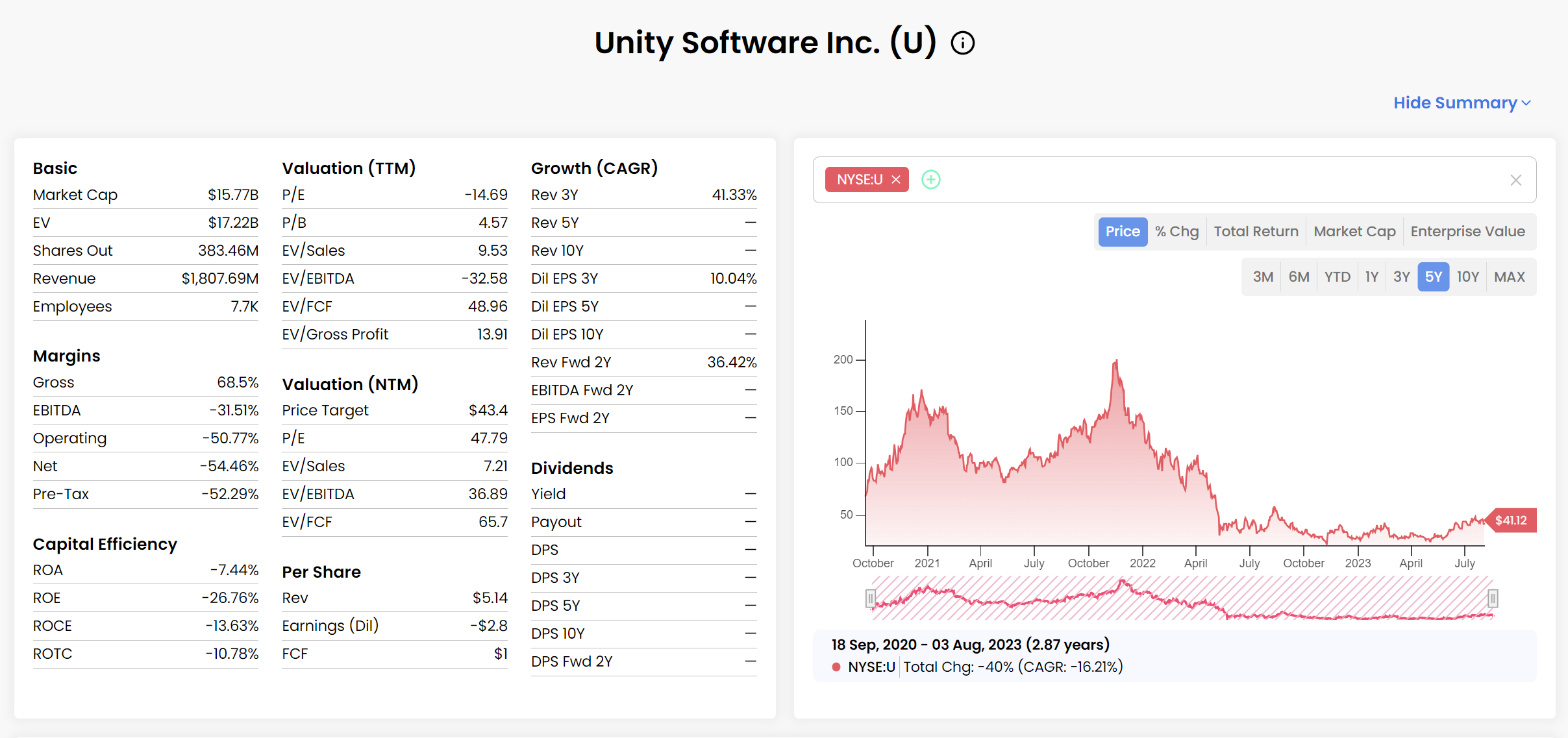Remove the NYSE:U ticker tag
Image resolution: width=1568 pixels, height=738 pixels.
[x=896, y=180]
